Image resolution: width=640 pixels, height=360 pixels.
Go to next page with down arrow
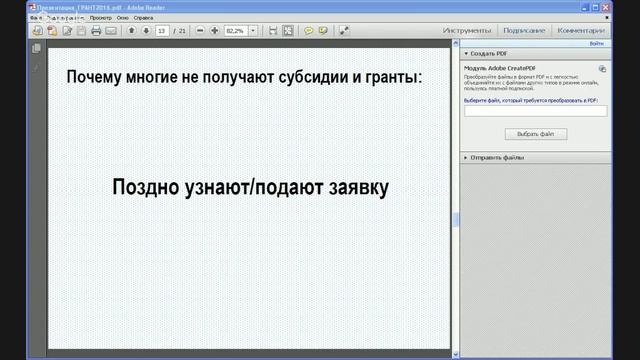click(x=146, y=31)
